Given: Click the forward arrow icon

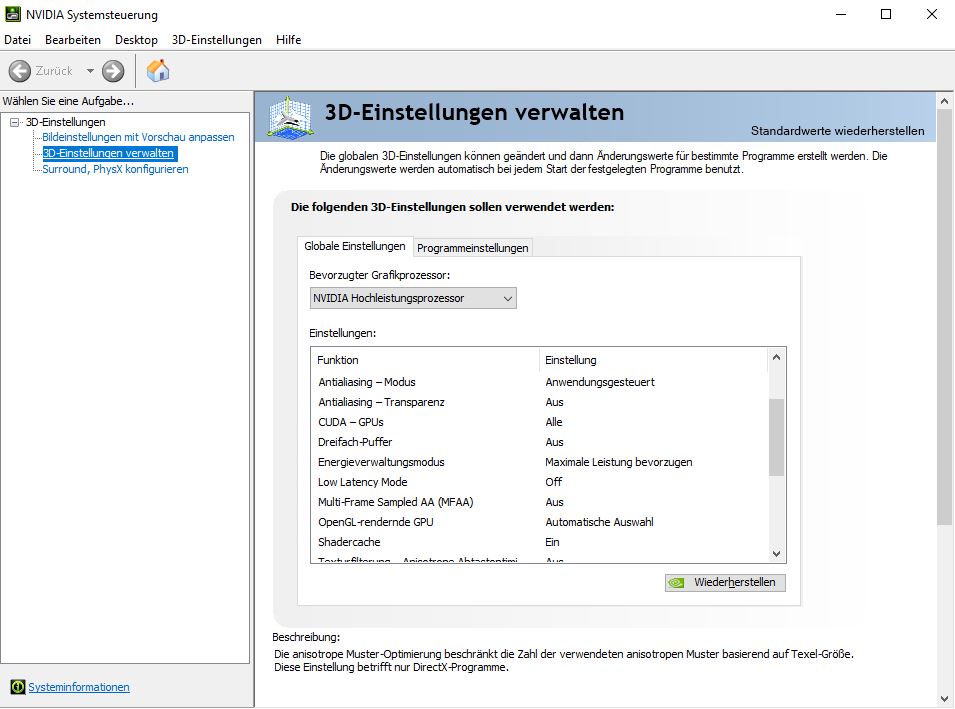Looking at the screenshot, I should click(113, 71).
